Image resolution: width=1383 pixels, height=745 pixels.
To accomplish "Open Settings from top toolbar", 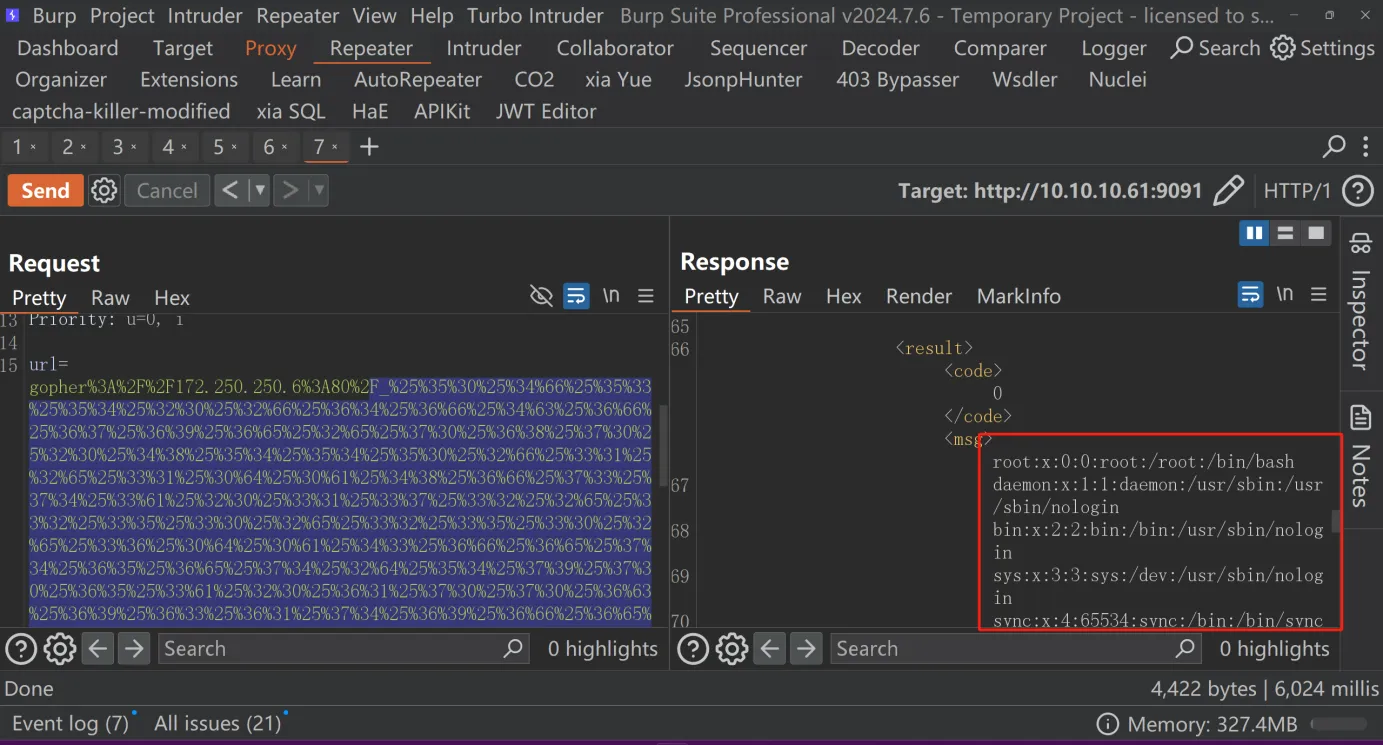I will click(x=1322, y=48).
